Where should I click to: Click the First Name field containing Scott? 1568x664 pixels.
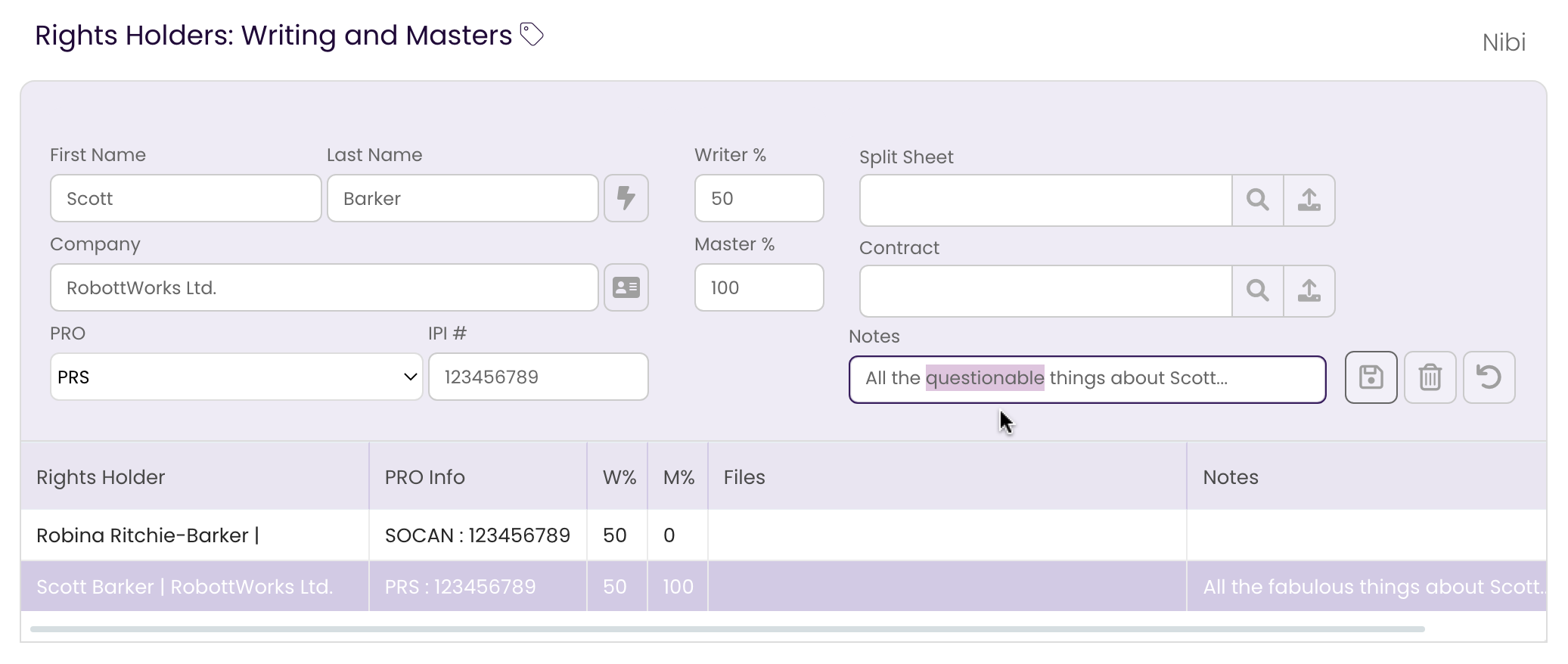(x=186, y=198)
